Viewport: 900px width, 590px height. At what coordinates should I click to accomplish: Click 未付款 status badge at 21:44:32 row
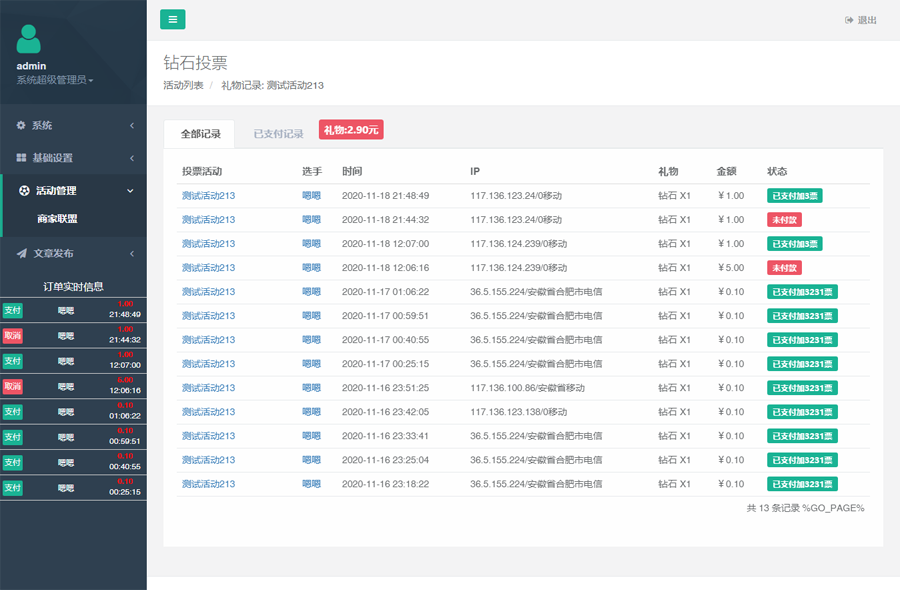coord(784,220)
